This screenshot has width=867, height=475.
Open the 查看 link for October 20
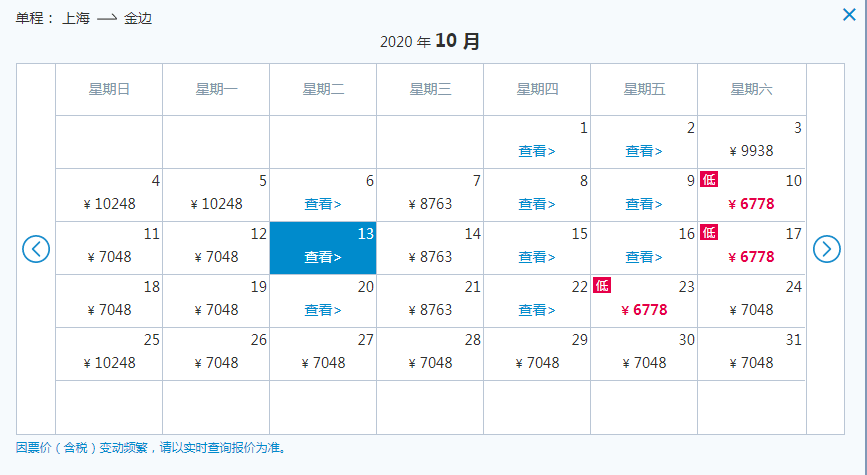323,310
